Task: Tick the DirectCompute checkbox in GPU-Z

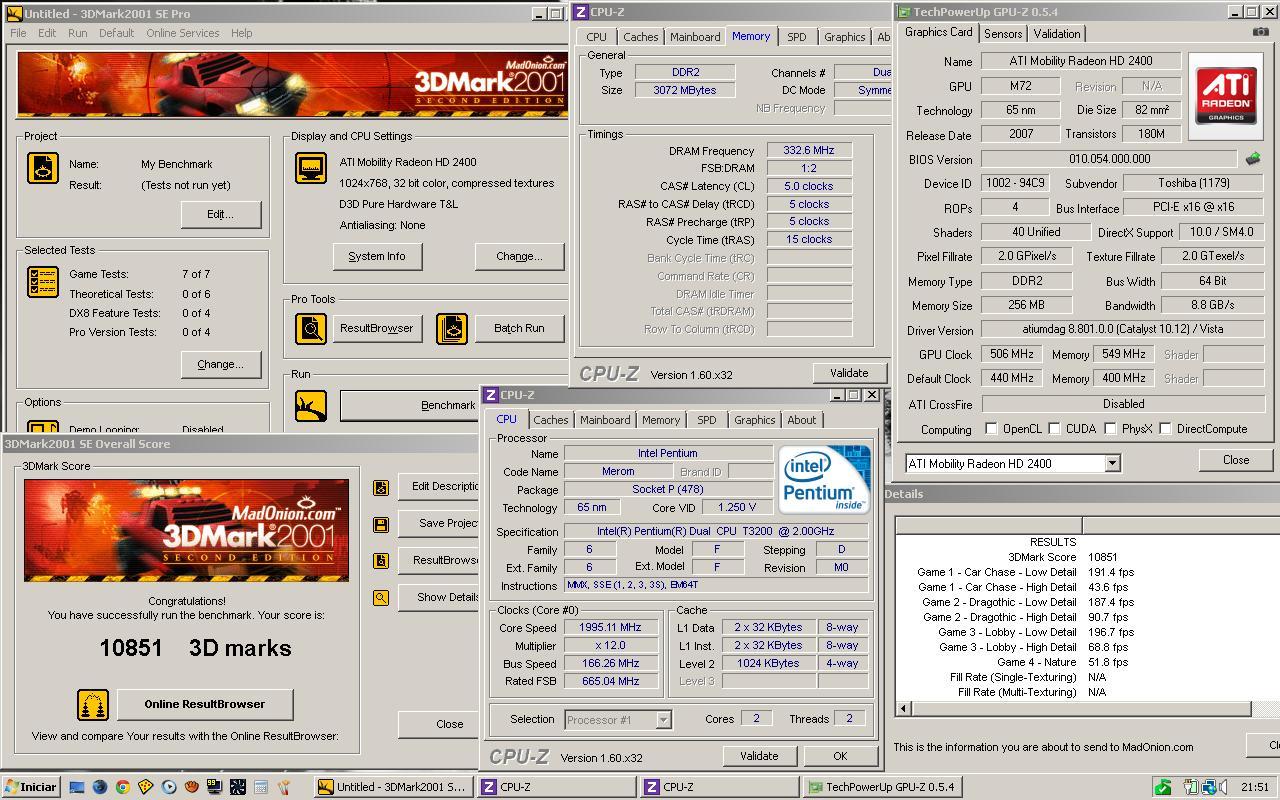Action: point(1165,429)
